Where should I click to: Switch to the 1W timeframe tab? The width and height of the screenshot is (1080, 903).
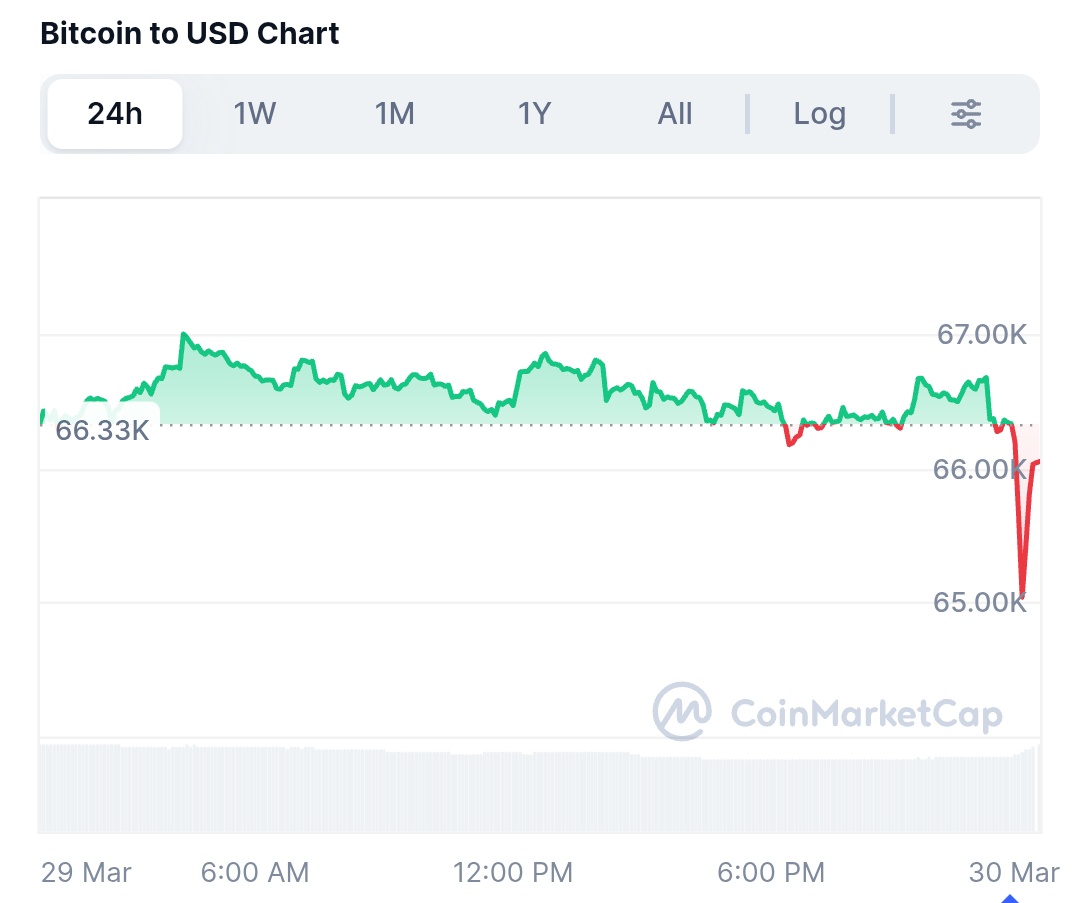tap(254, 114)
